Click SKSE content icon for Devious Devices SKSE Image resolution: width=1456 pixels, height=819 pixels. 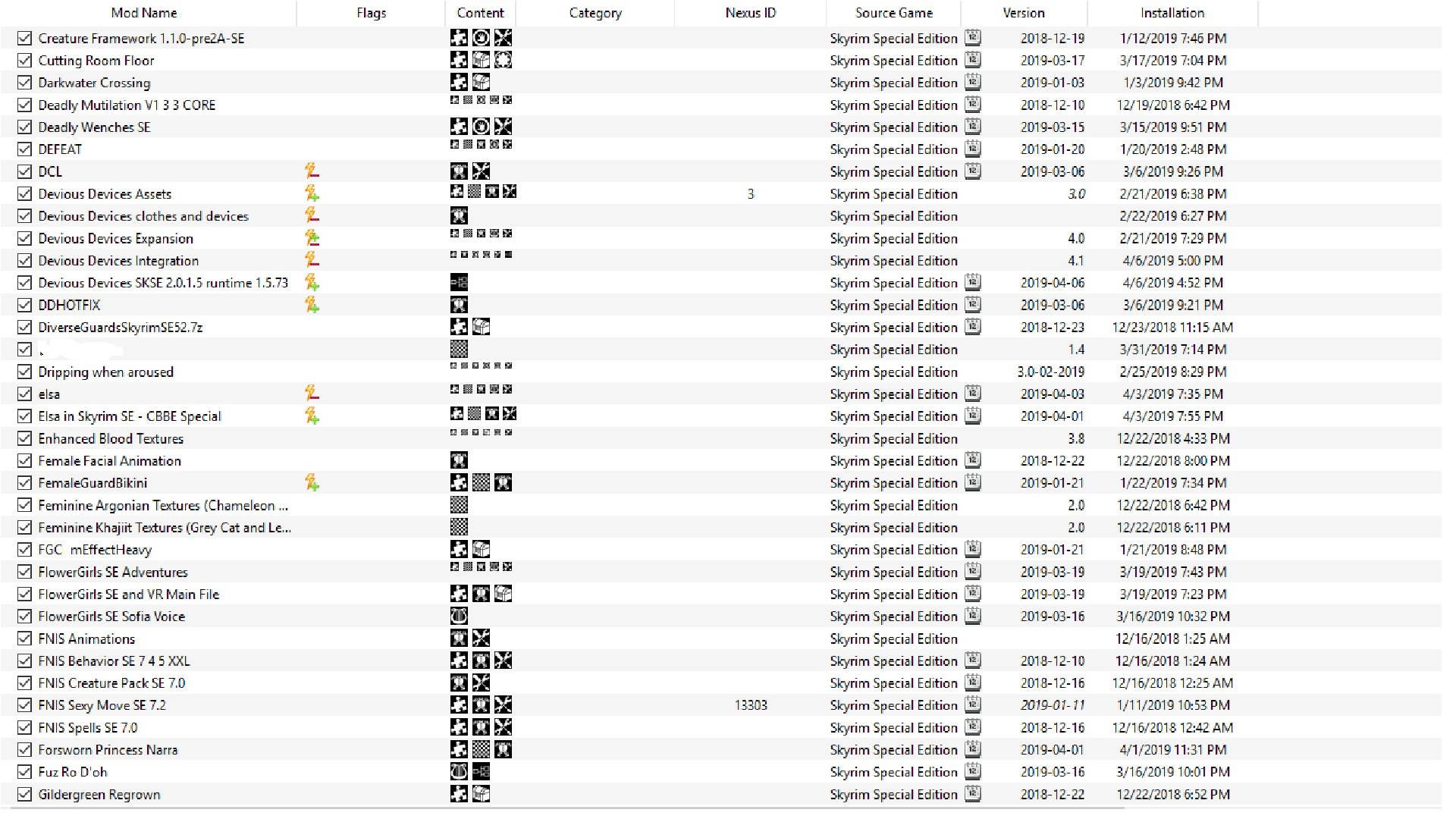pyautogui.click(x=459, y=283)
